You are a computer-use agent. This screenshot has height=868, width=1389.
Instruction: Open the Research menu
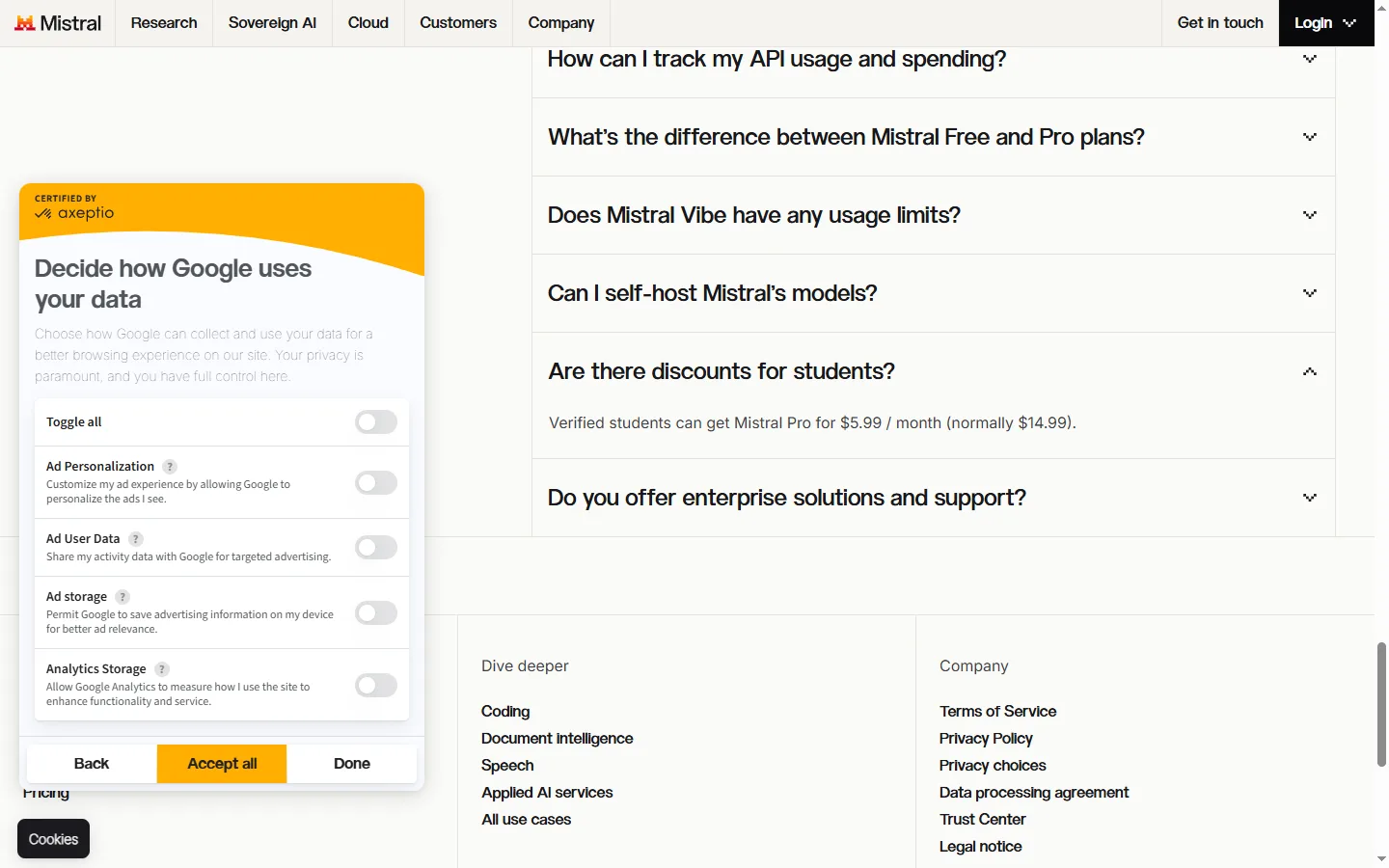164,23
